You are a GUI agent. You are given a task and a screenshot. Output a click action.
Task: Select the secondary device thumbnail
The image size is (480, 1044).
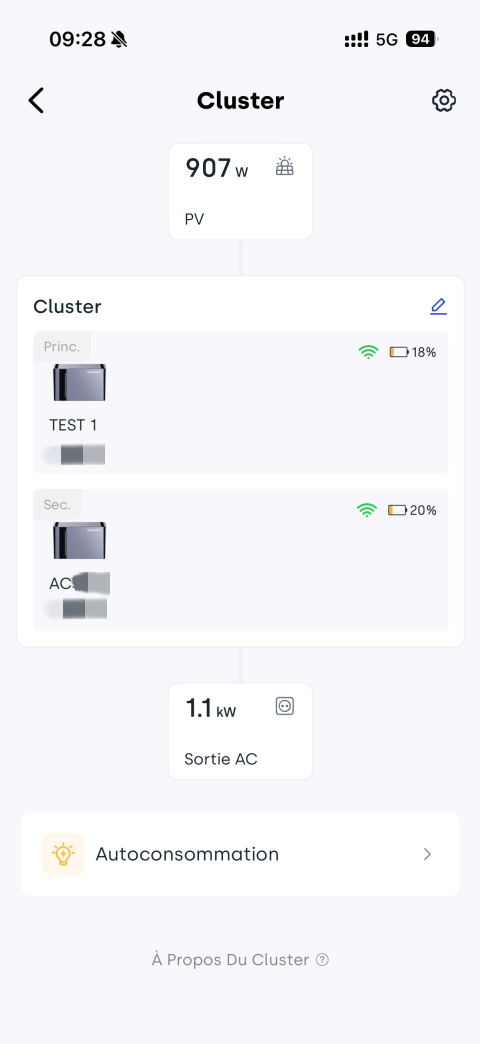tap(80, 540)
